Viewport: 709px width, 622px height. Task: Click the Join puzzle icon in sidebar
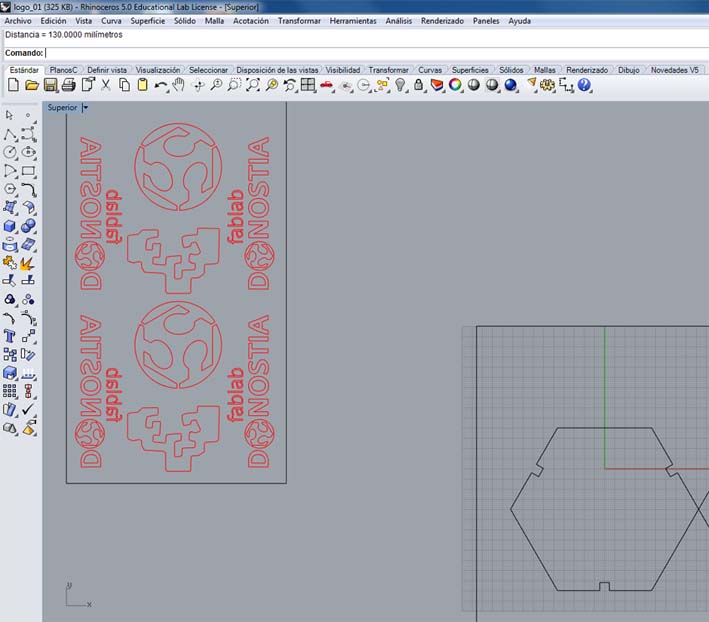(x=10, y=263)
